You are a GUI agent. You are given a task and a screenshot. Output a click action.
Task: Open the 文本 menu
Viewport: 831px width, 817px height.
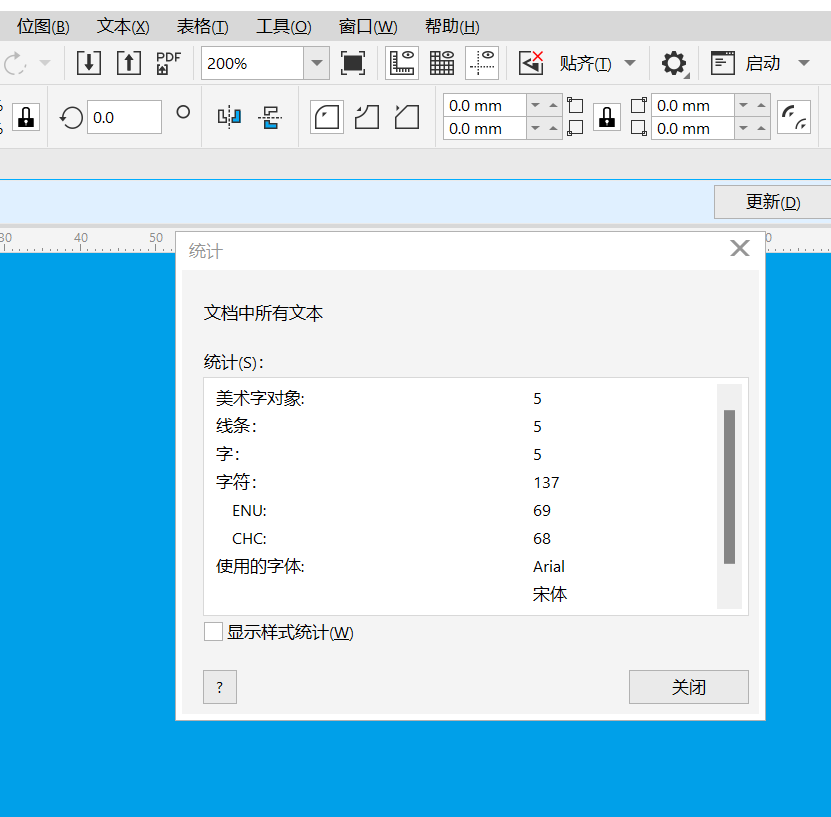coord(121,26)
